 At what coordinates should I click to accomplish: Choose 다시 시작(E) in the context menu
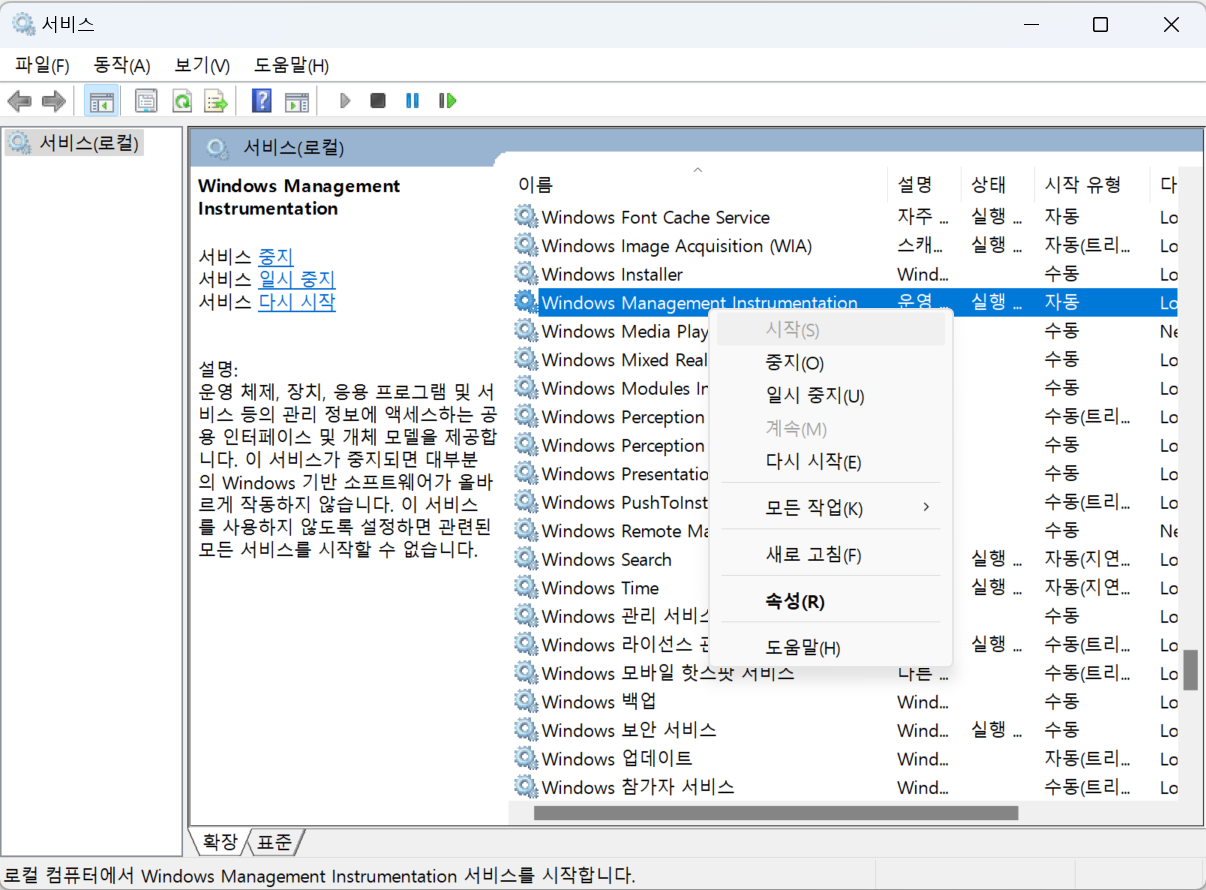tap(830, 462)
